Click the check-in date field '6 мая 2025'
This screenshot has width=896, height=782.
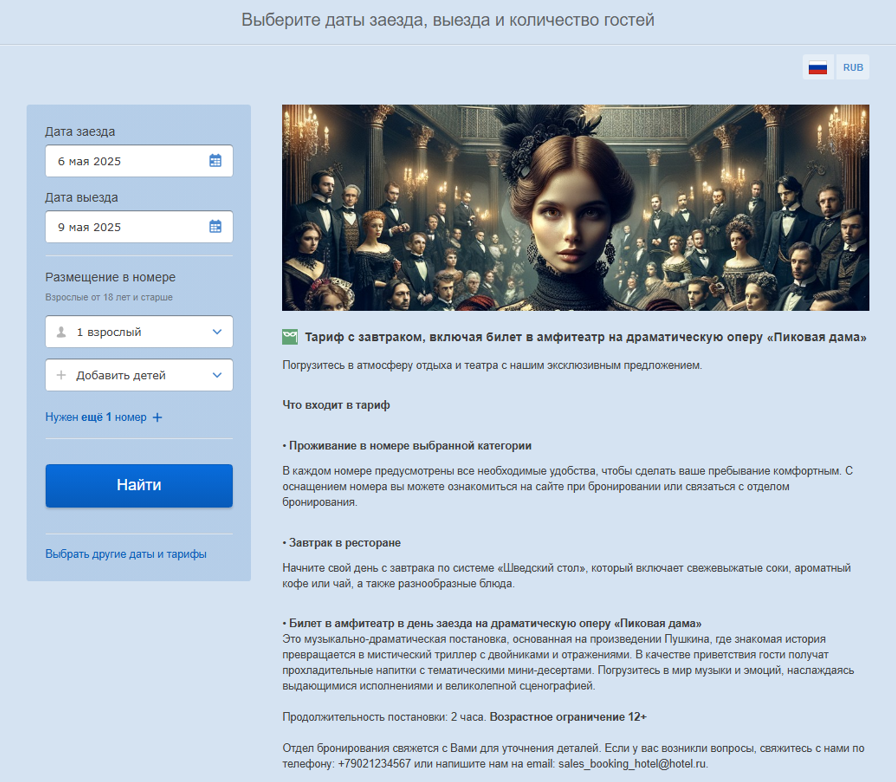pyautogui.click(x=139, y=161)
